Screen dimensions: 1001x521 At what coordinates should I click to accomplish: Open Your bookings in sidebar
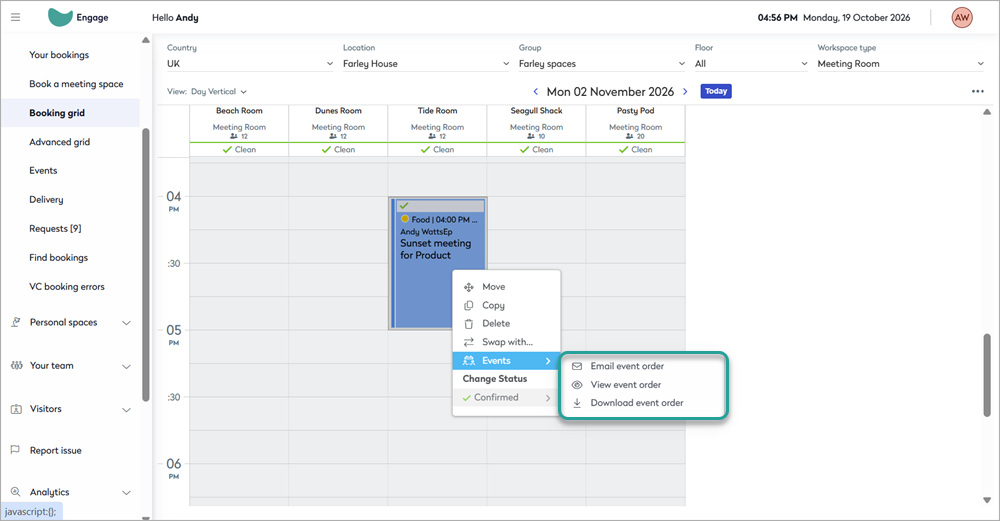click(x=59, y=55)
